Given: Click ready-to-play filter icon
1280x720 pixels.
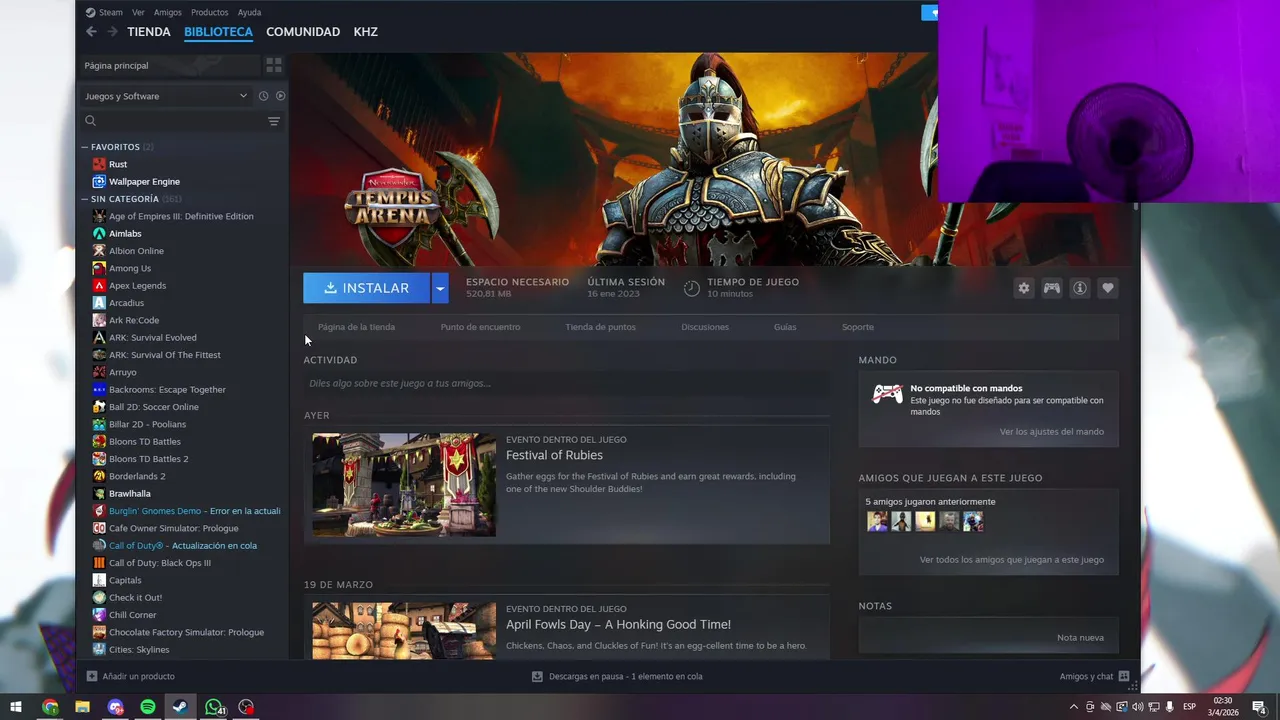Looking at the screenshot, I should click(280, 96).
